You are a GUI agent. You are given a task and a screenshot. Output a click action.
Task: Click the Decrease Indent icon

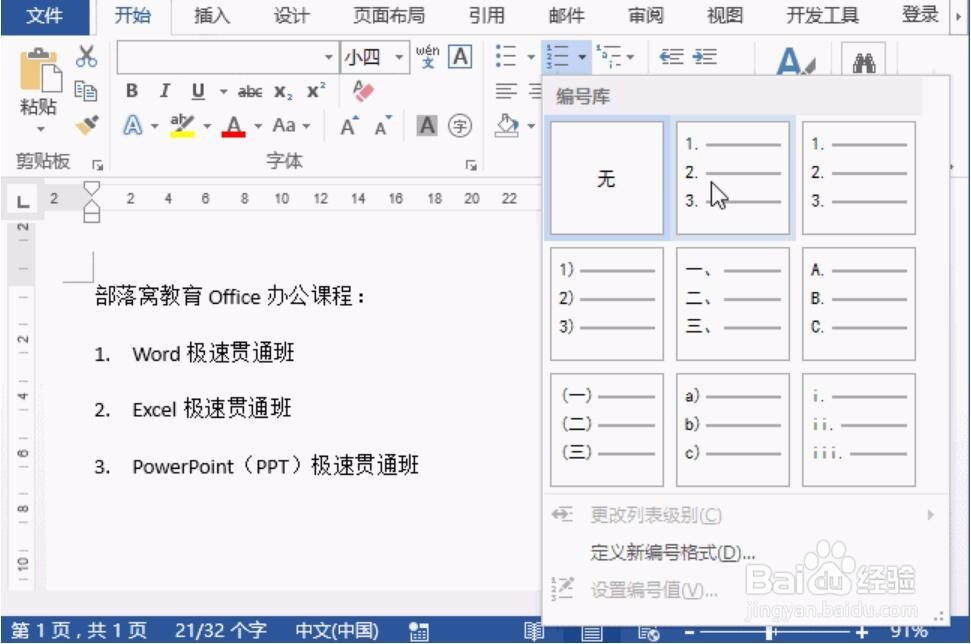(x=671, y=57)
